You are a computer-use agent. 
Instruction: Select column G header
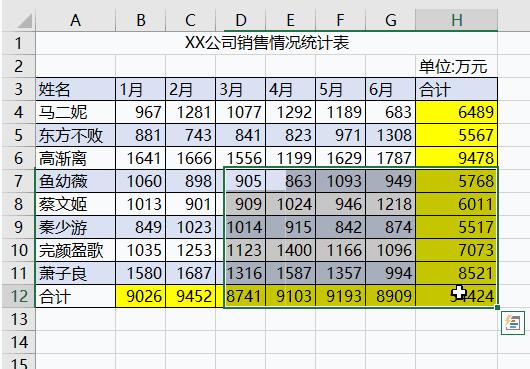pyautogui.click(x=390, y=20)
